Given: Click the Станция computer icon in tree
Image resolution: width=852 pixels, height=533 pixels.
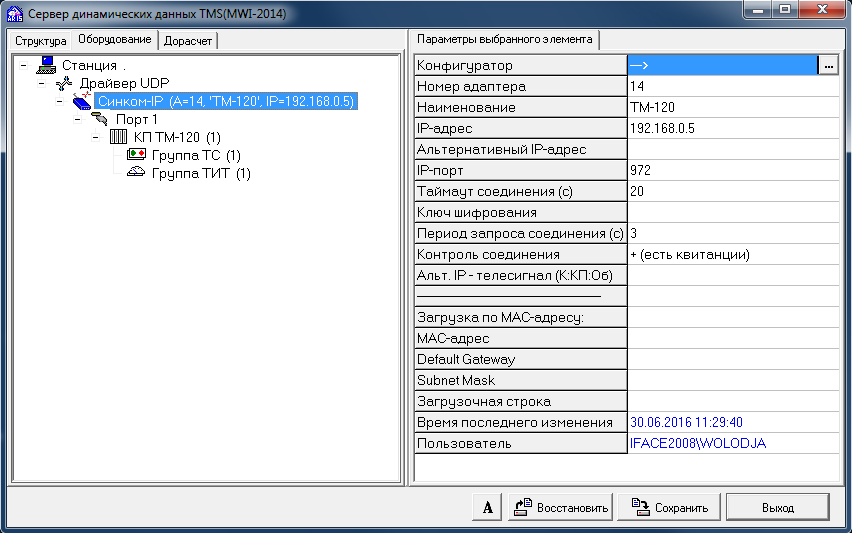Looking at the screenshot, I should pos(46,66).
